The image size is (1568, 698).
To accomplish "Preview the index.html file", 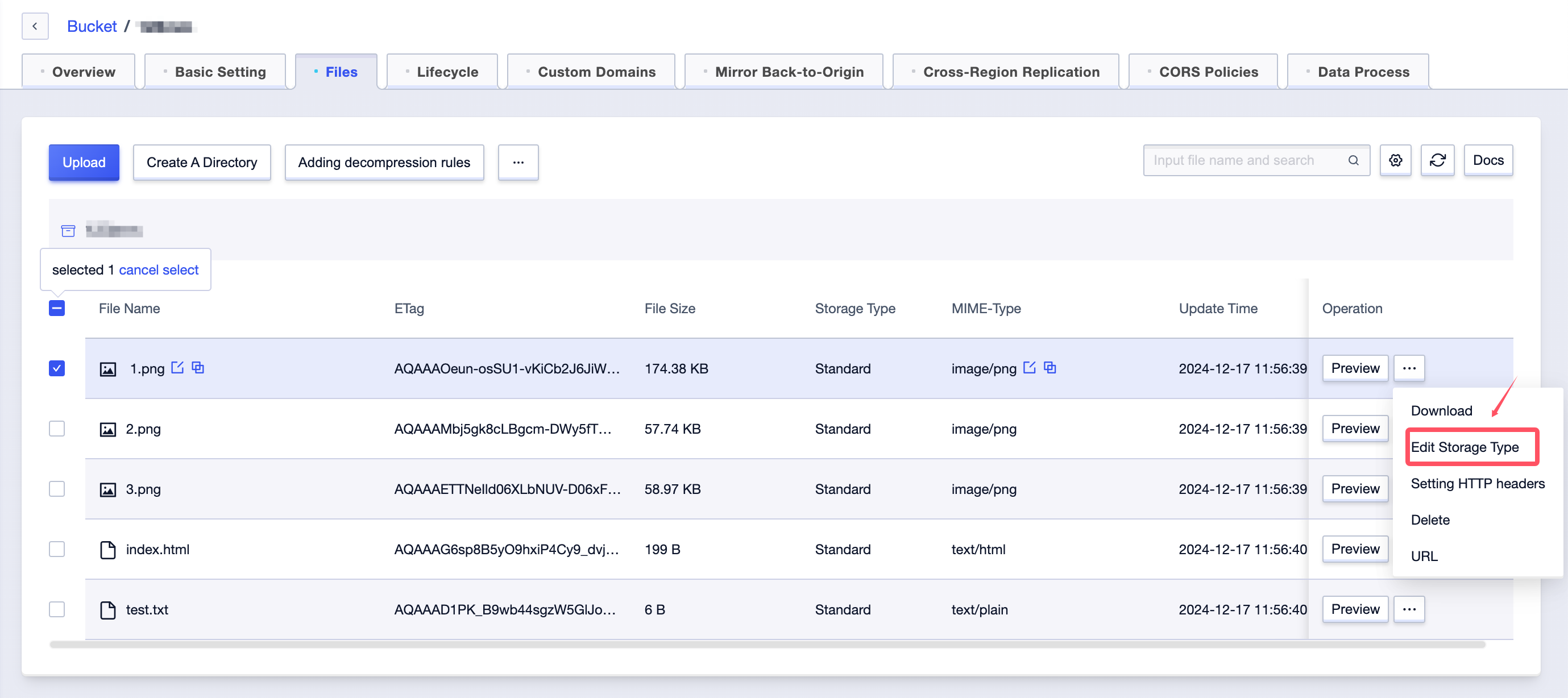I will (x=1355, y=549).
